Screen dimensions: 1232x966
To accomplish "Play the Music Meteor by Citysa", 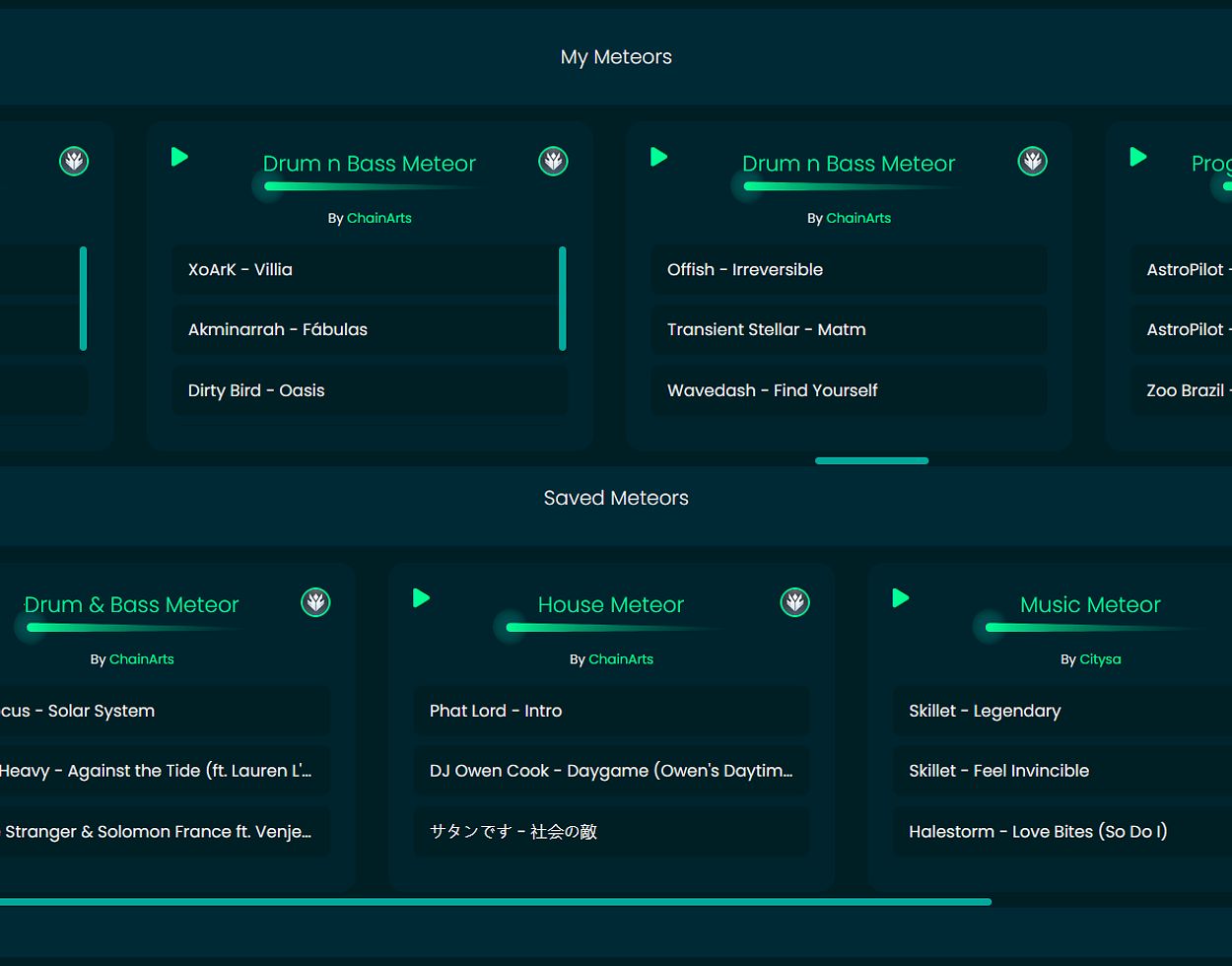I will coord(901,598).
